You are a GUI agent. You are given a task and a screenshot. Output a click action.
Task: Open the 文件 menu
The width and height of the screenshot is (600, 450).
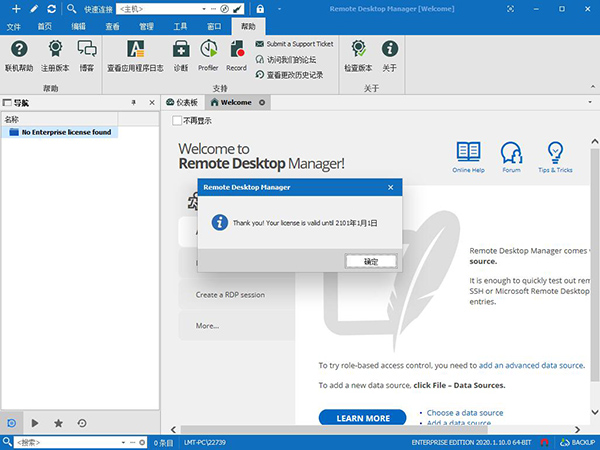[13, 26]
